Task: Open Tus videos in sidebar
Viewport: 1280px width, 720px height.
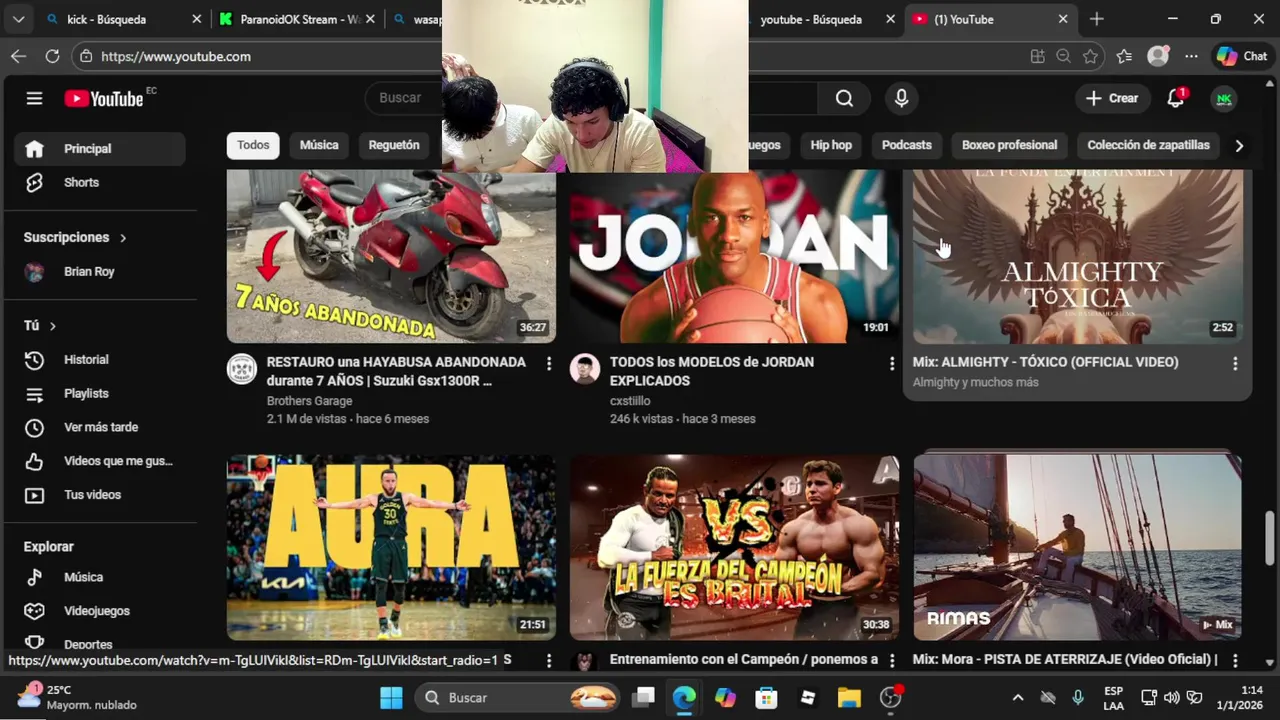Action: [99, 495]
